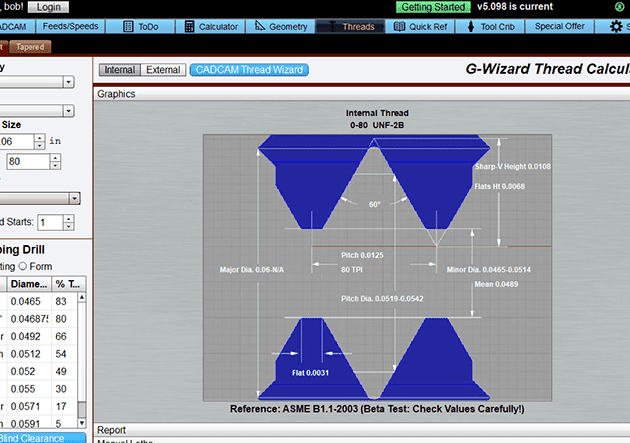Open the Quick Ref tab

pos(420,27)
